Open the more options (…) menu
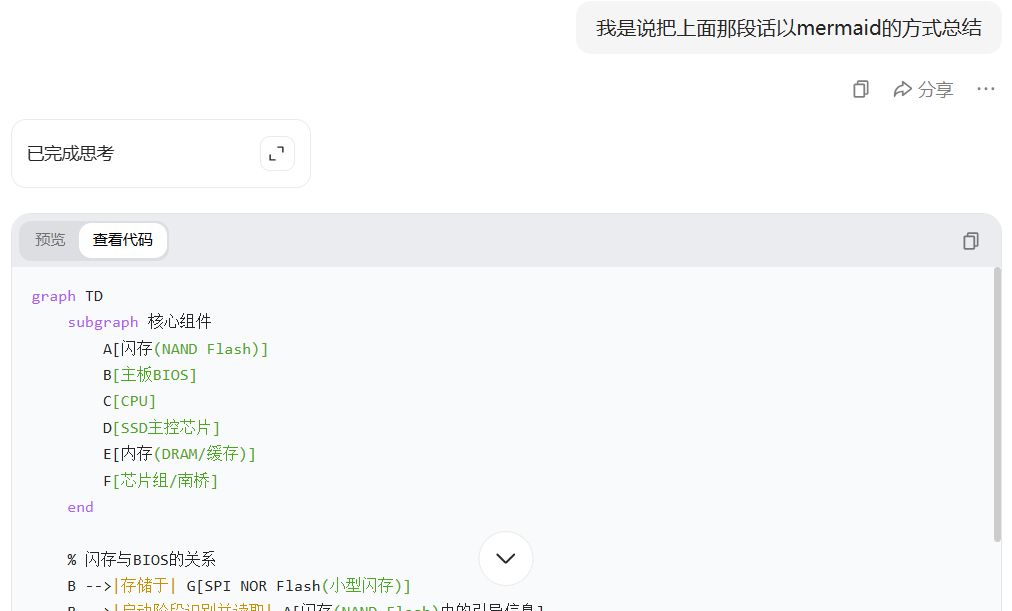 985,89
